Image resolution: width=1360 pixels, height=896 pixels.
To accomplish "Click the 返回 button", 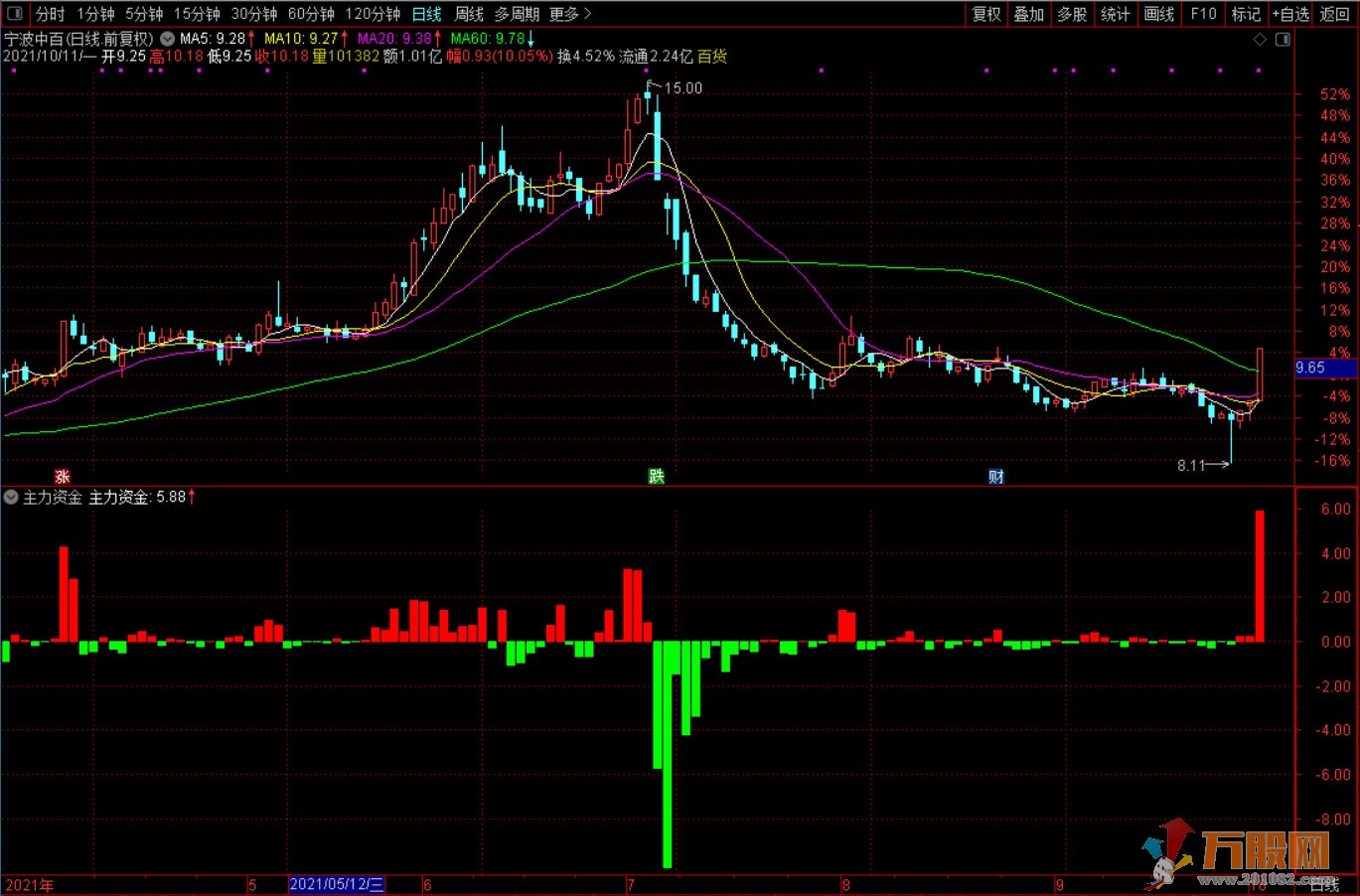I will 1334,14.
